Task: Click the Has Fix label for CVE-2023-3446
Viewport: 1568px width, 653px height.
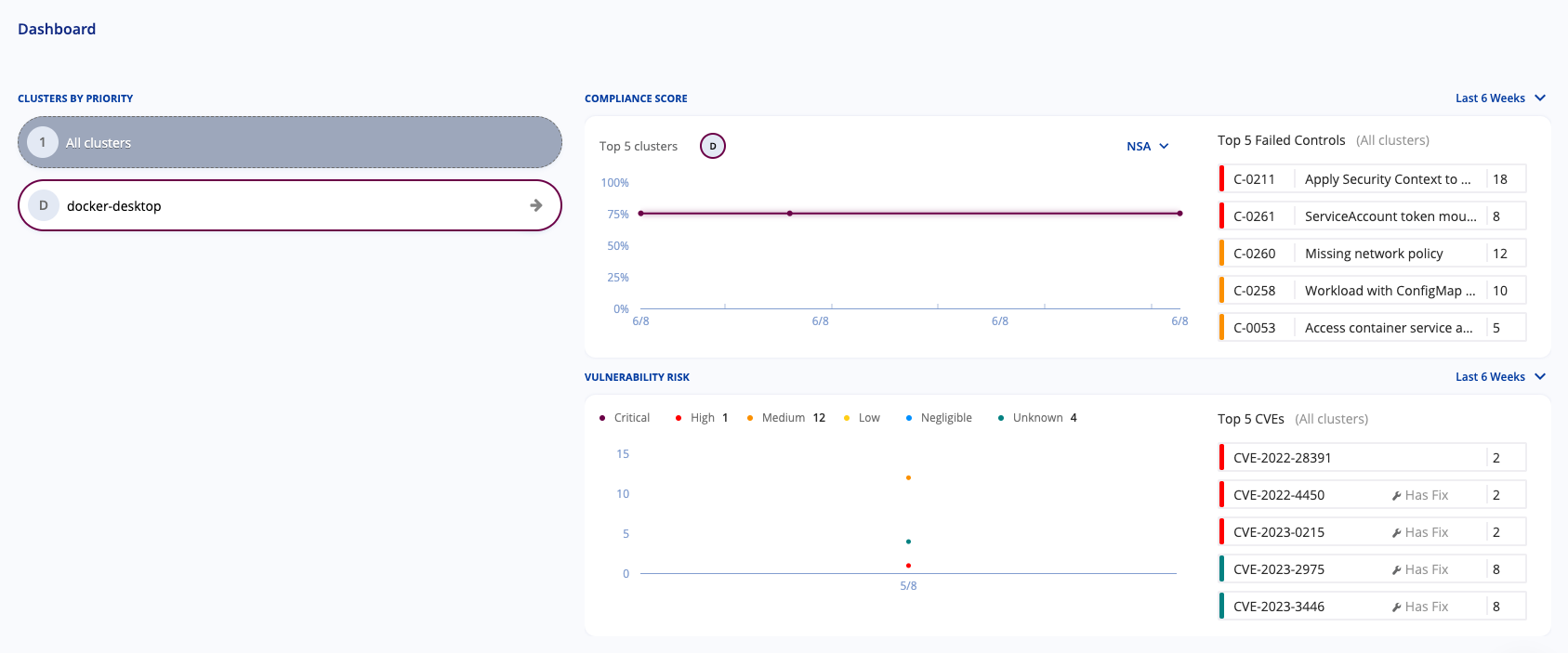Action: (1427, 607)
